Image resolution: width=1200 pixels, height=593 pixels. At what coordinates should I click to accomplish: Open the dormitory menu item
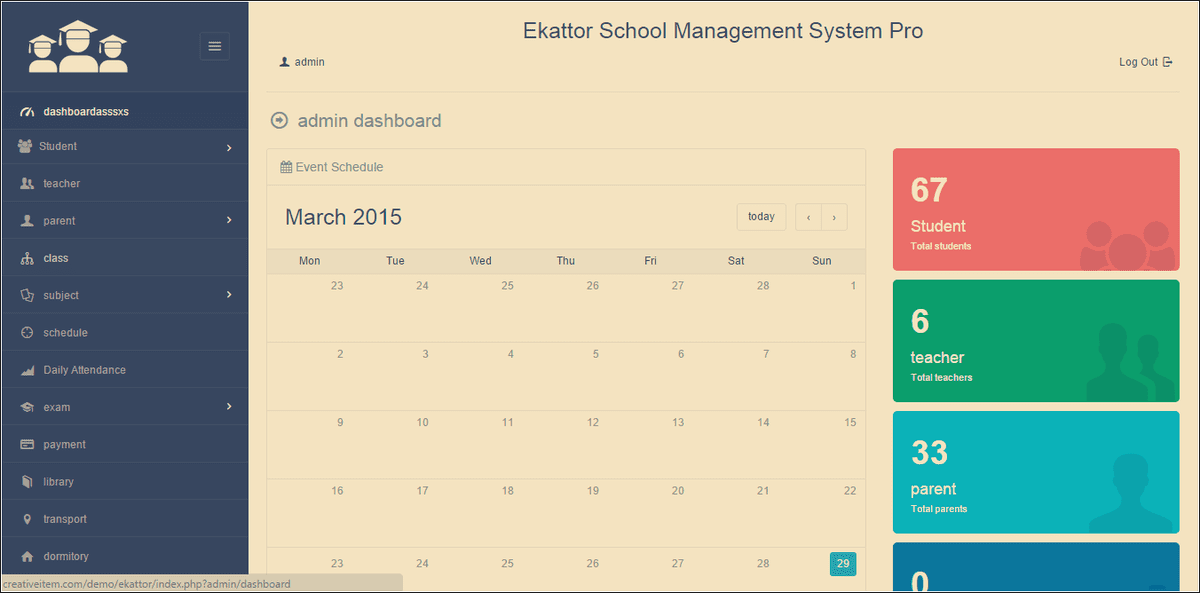coord(65,556)
